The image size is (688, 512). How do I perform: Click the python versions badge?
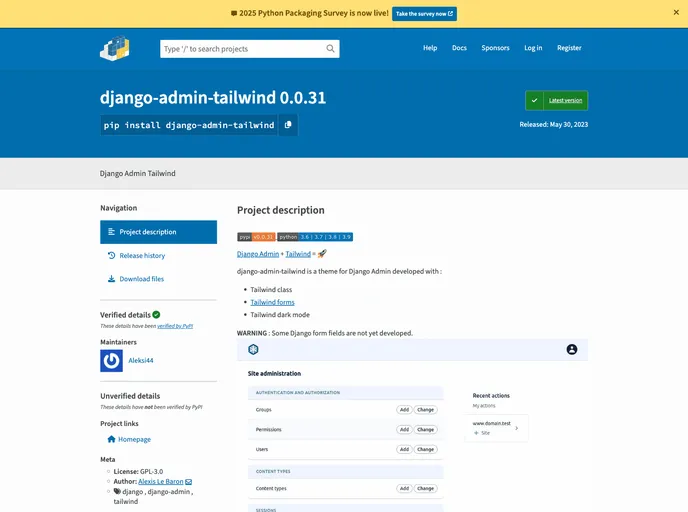[x=315, y=237]
